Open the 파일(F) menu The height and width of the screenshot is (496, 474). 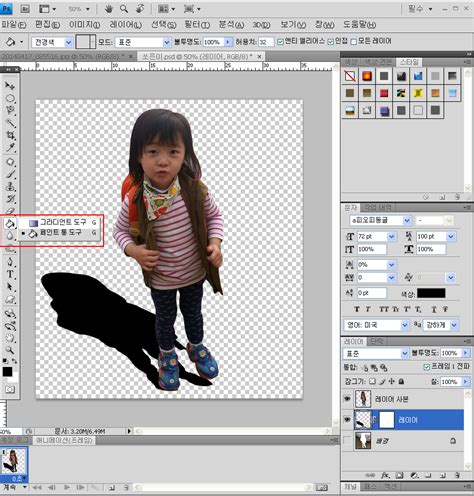coord(14,25)
